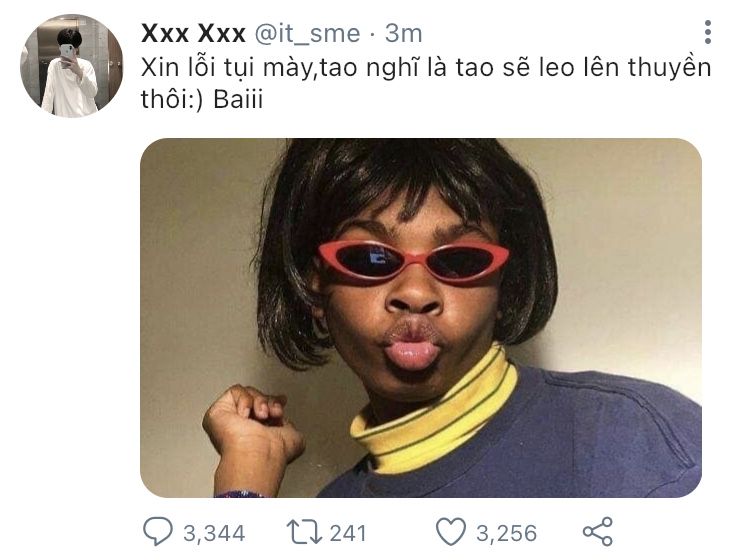Like the tweet with the heart icon
The height and width of the screenshot is (560, 750).
[451, 532]
